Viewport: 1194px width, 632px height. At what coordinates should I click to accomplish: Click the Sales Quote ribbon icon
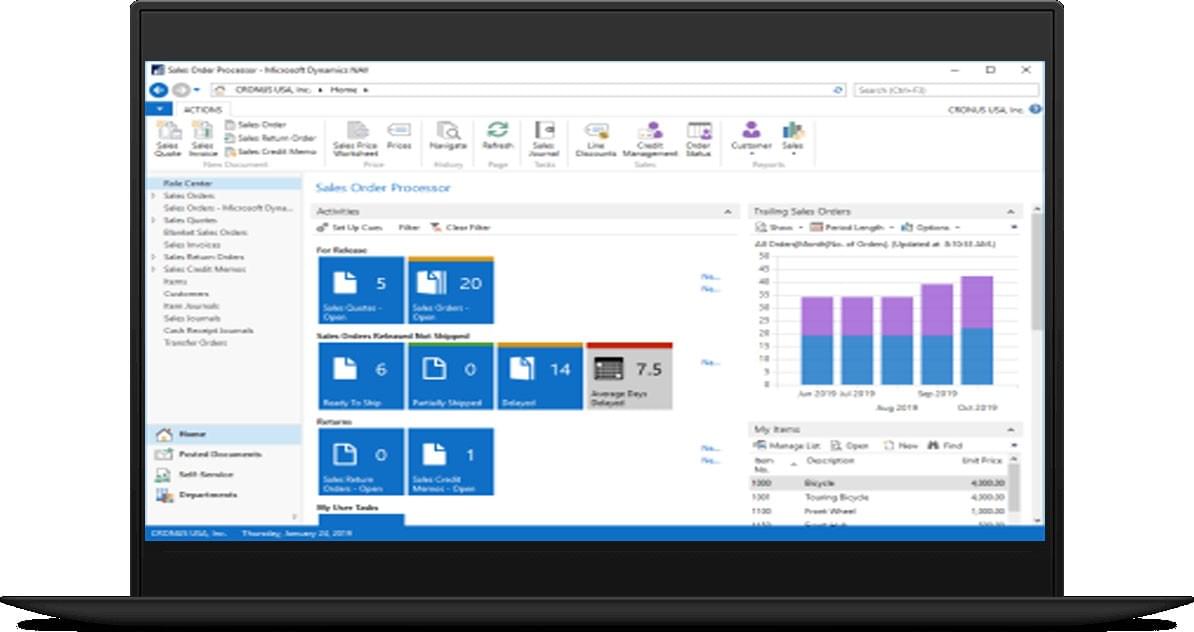tap(168, 138)
